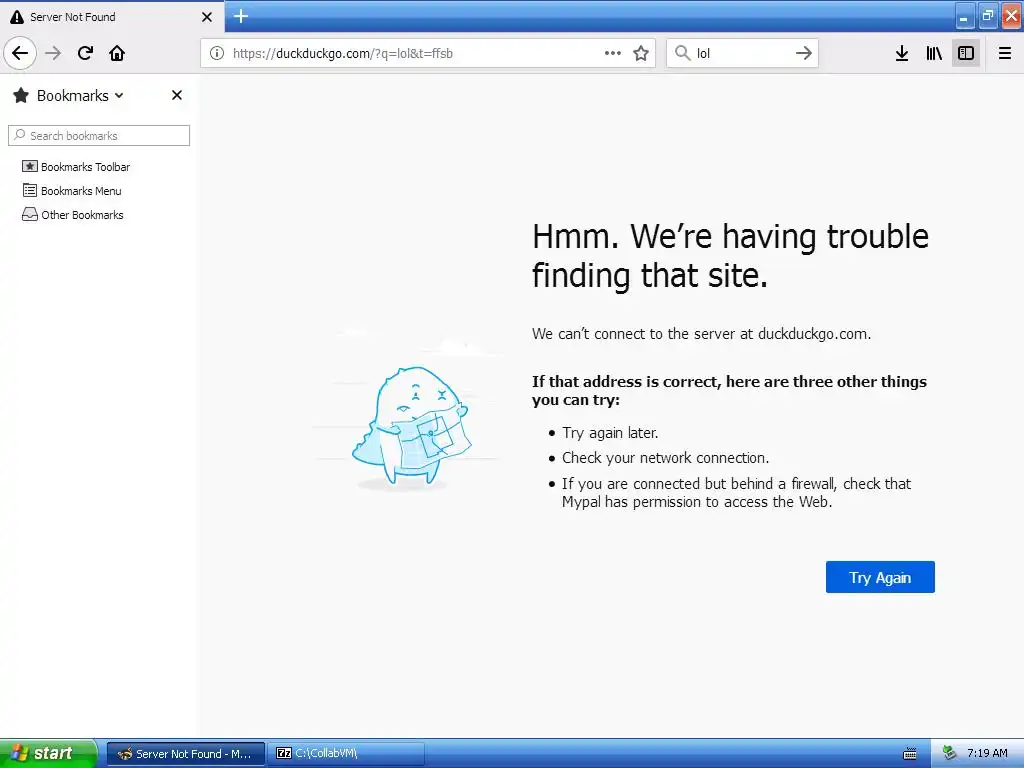Screen dimensions: 1024x768
Task: Click the Try Again button
Action: (x=880, y=577)
